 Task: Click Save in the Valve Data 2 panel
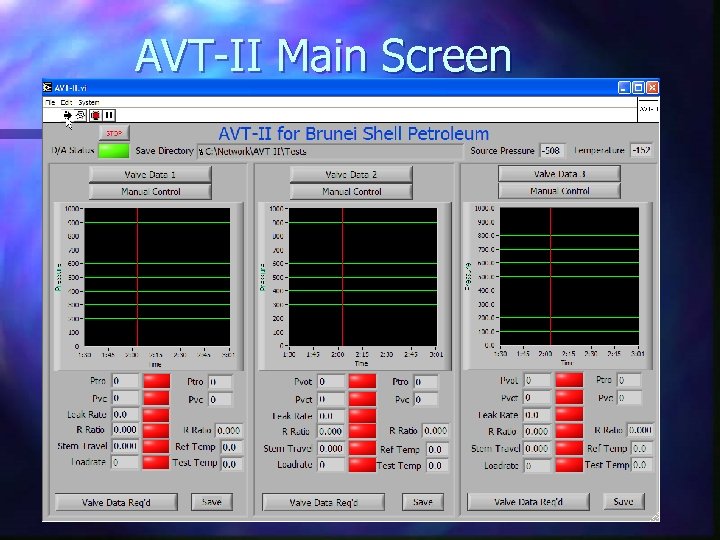tap(423, 502)
